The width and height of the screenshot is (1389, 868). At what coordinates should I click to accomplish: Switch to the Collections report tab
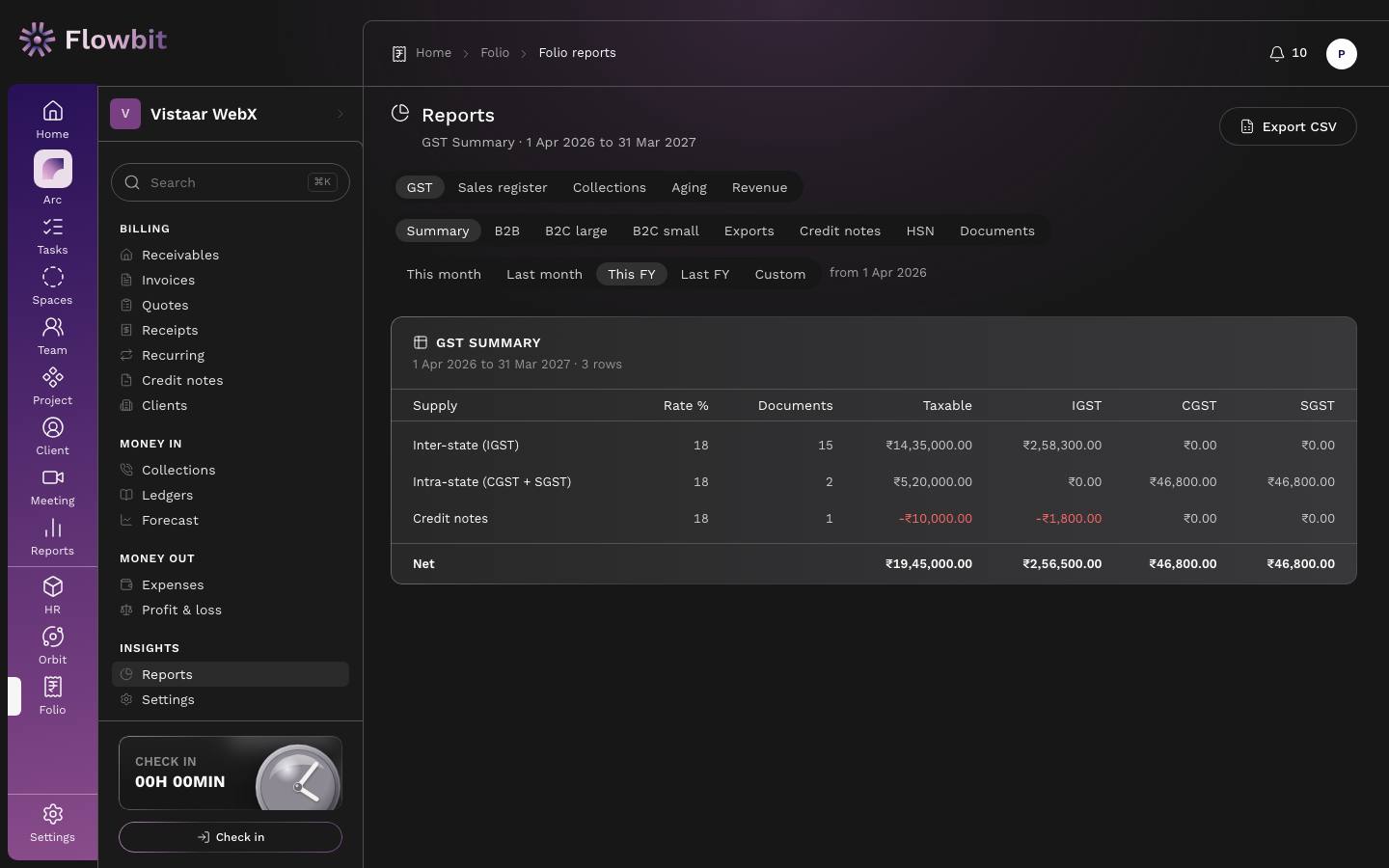[610, 187]
